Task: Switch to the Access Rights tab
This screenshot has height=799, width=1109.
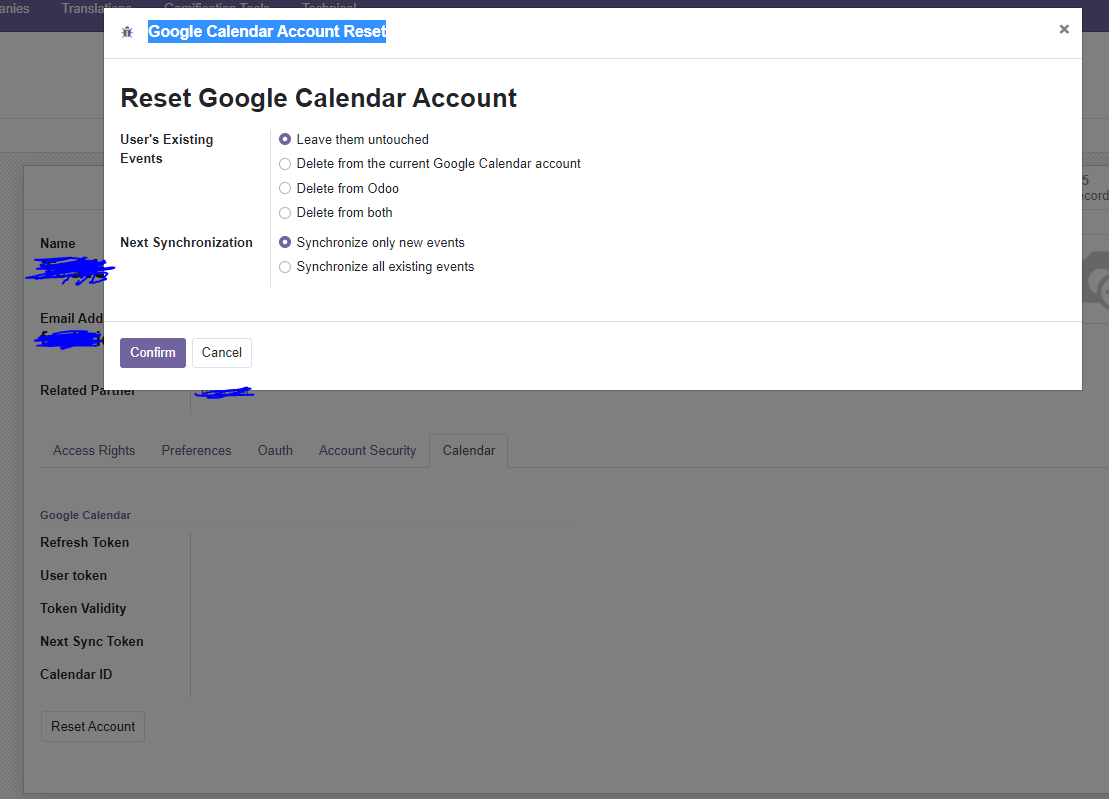Action: tap(93, 450)
